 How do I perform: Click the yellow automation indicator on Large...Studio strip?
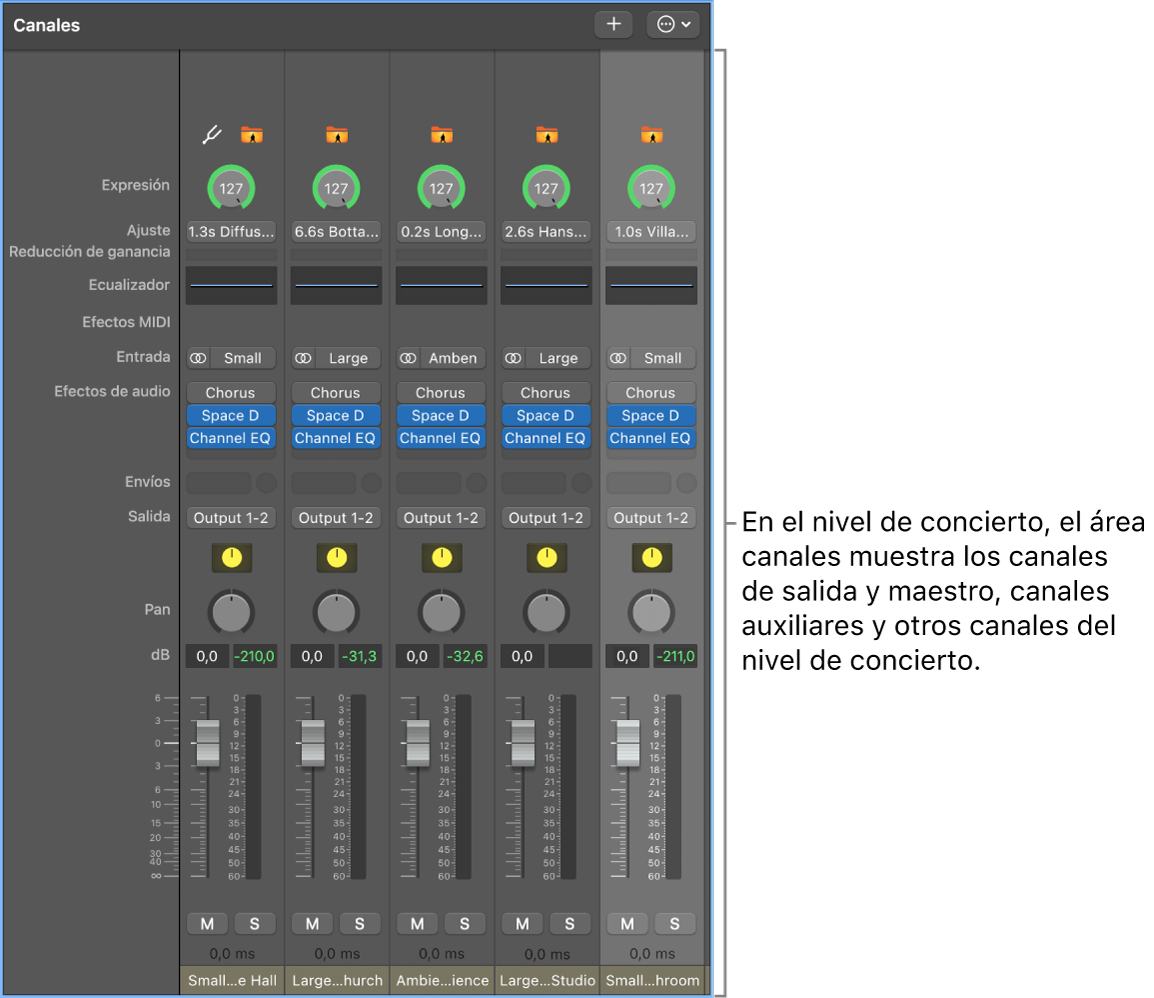pyautogui.click(x=547, y=558)
